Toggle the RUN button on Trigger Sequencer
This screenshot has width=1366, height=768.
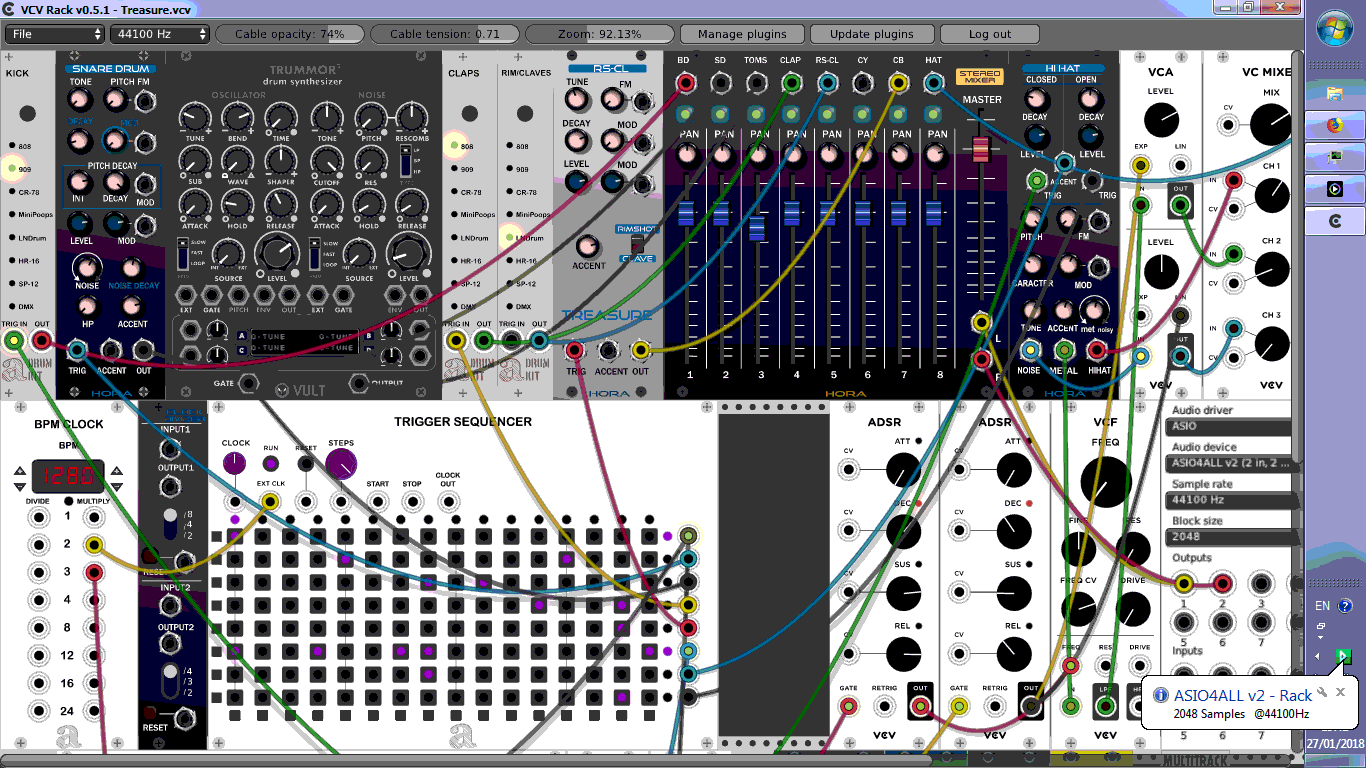click(x=271, y=464)
